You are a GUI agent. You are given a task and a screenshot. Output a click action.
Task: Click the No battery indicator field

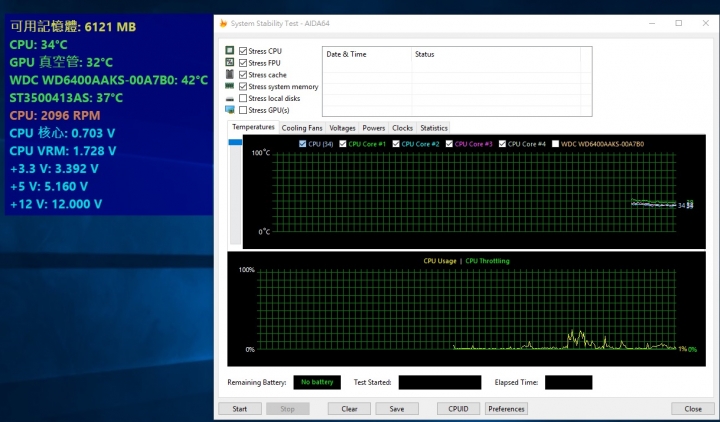pos(317,382)
